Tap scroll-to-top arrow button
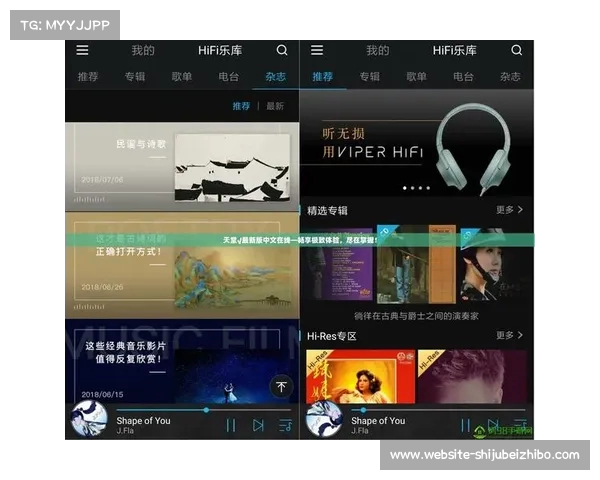 (x=281, y=387)
